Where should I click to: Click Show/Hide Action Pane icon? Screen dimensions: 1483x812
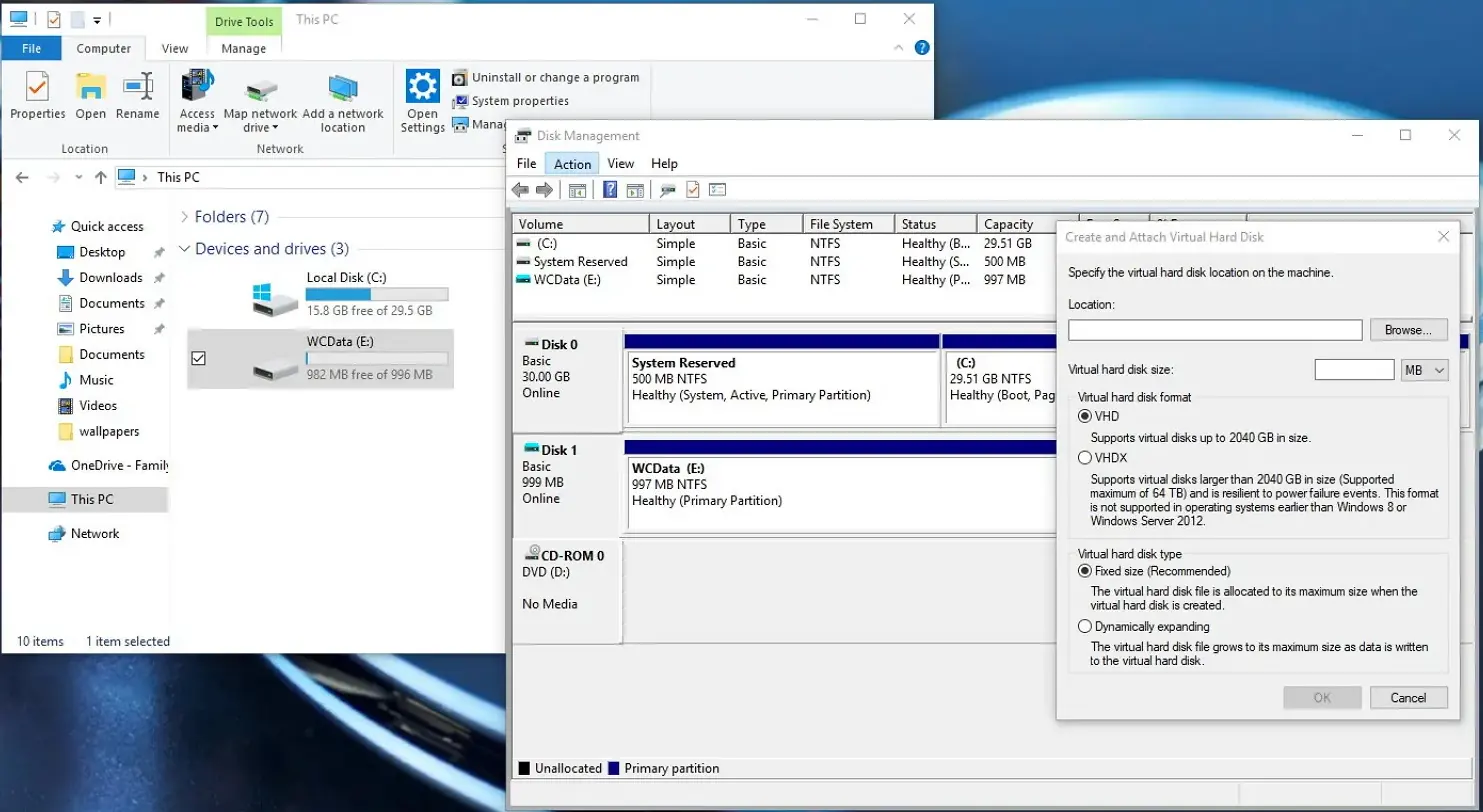pos(634,190)
